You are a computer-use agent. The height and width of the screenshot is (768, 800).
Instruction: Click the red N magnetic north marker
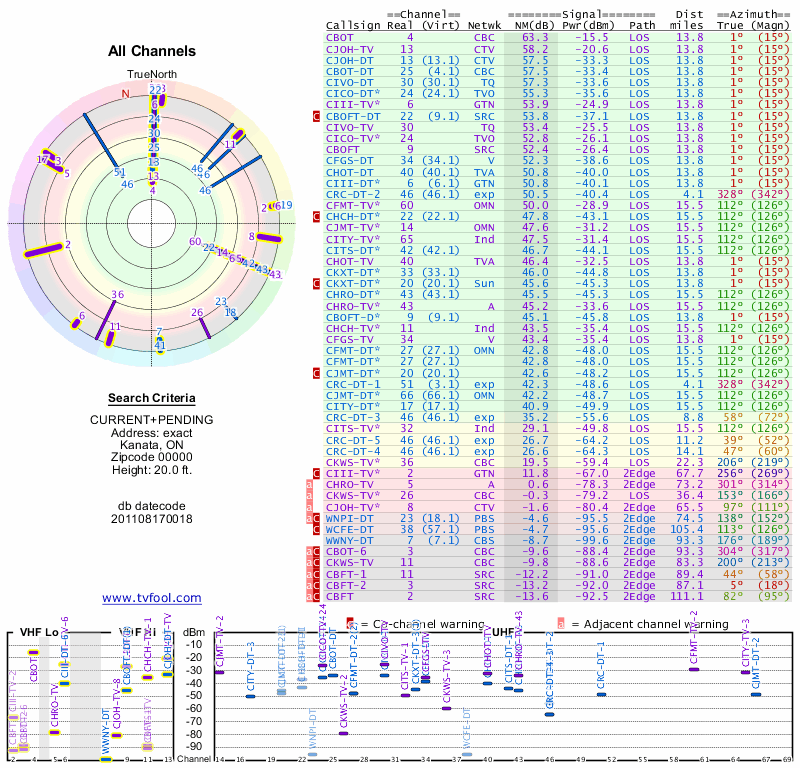126,95
